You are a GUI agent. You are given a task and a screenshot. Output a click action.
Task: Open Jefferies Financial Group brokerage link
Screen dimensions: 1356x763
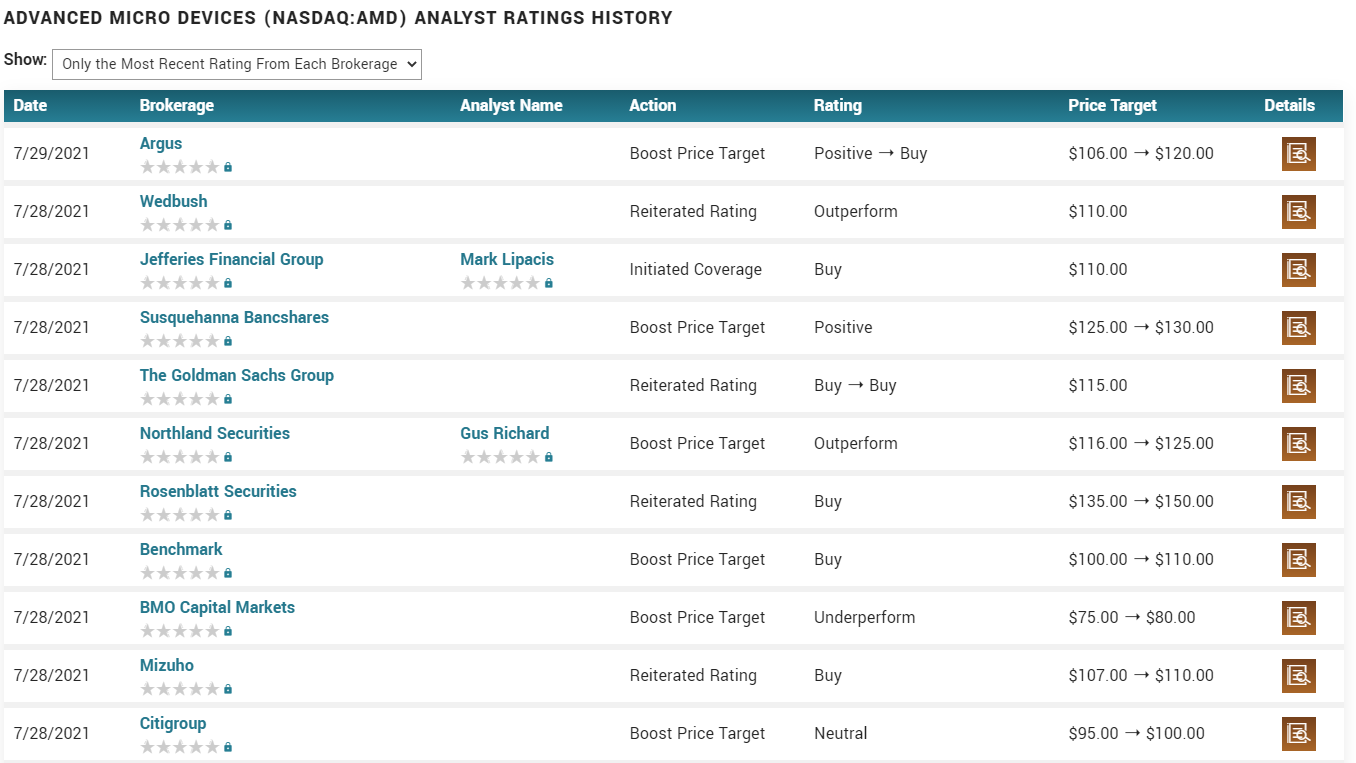(232, 259)
